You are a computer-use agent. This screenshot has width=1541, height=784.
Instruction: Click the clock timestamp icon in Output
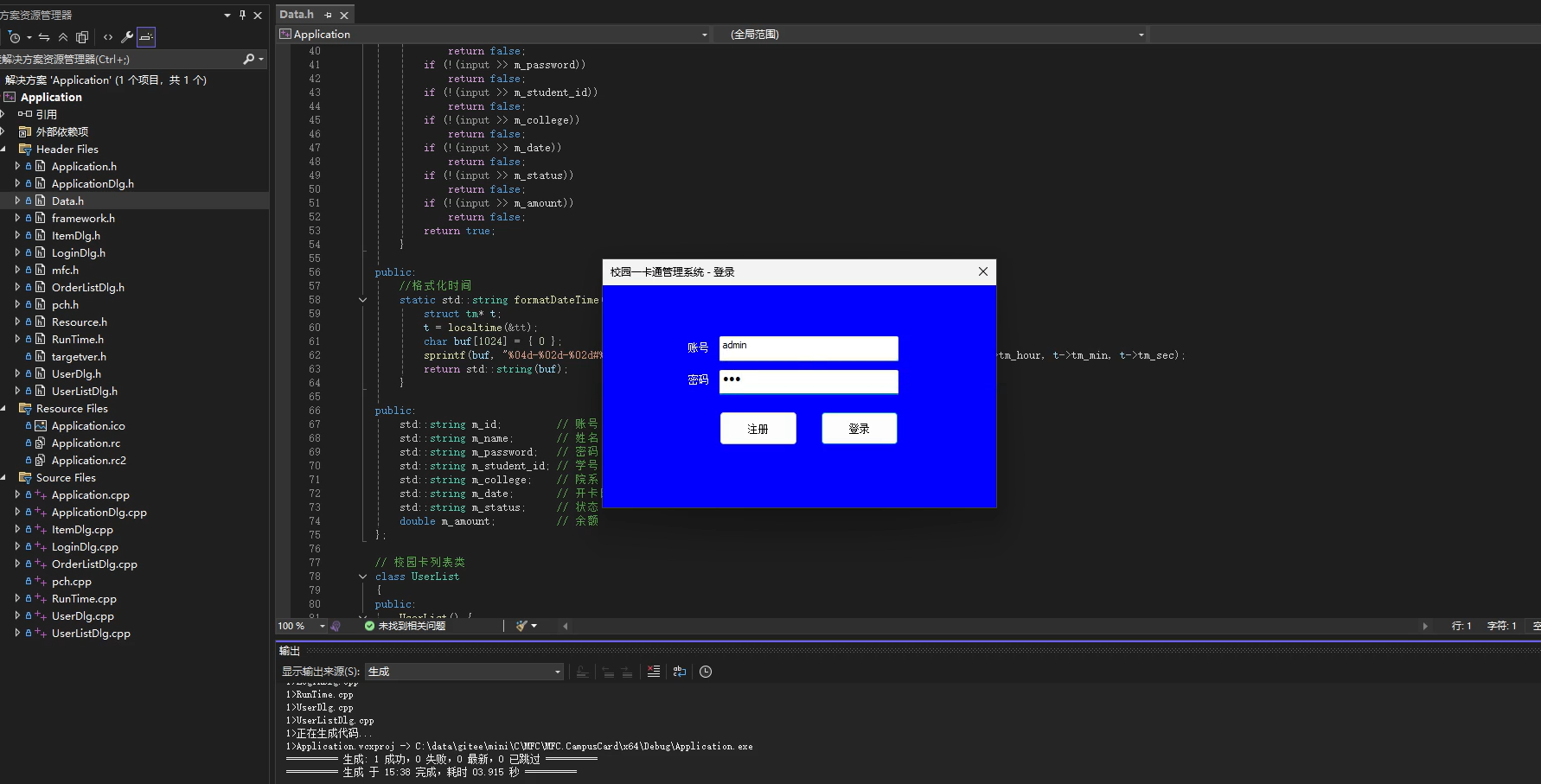tap(706, 672)
